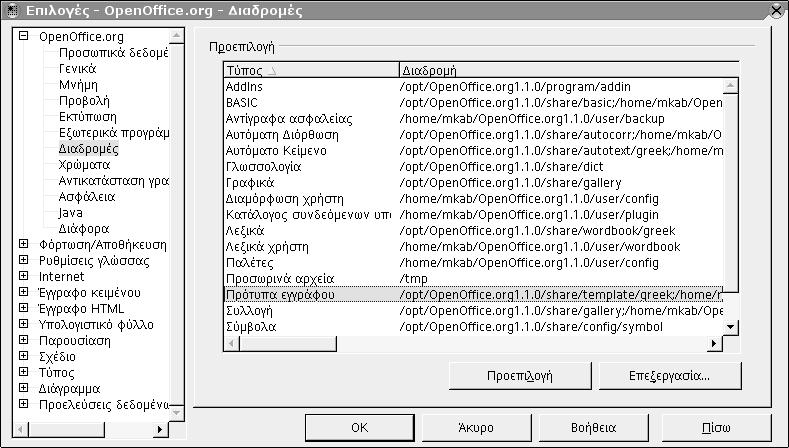This screenshot has height=448, width=789.
Task: Select Εκτύπωση in the options tree
Action: coord(88,117)
